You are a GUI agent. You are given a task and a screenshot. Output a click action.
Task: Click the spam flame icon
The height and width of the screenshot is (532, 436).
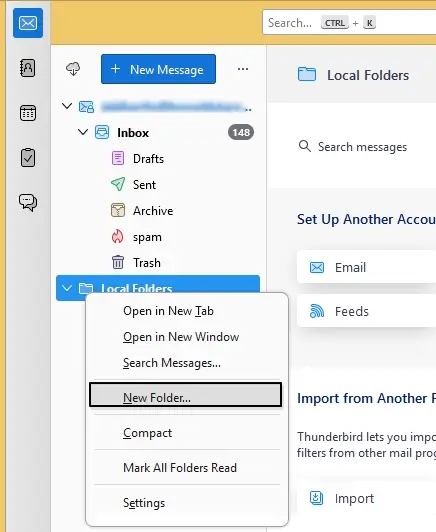[x=118, y=236]
